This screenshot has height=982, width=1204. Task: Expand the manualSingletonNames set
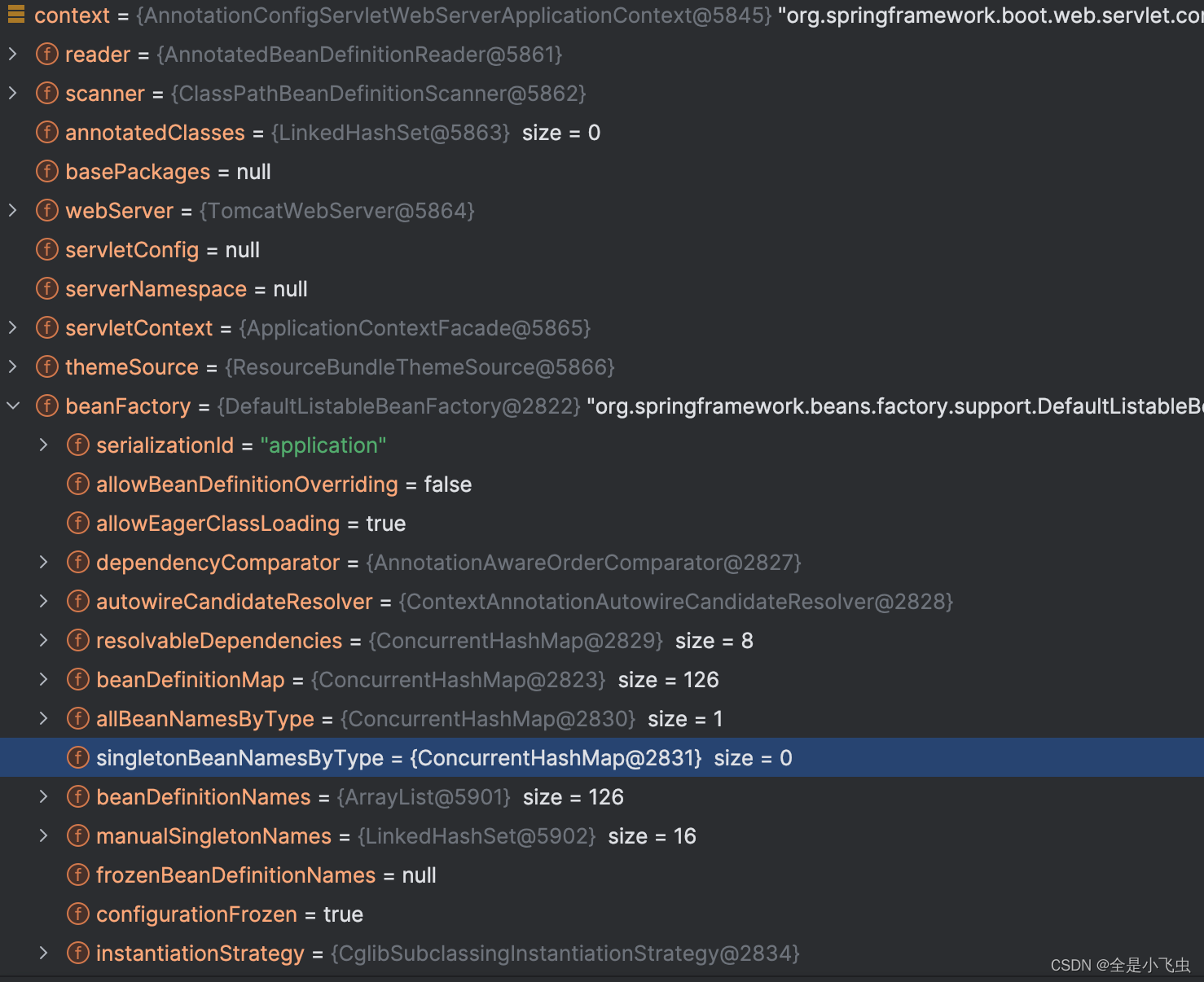click(43, 836)
